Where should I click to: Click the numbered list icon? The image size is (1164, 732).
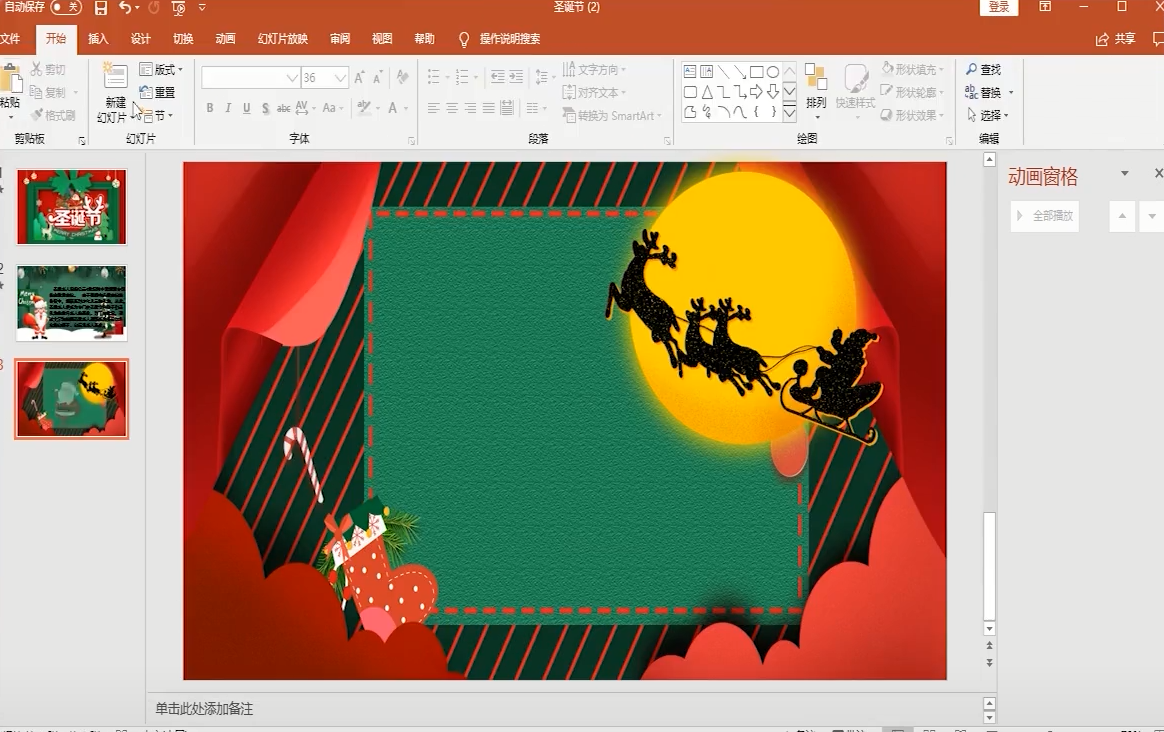tap(462, 76)
